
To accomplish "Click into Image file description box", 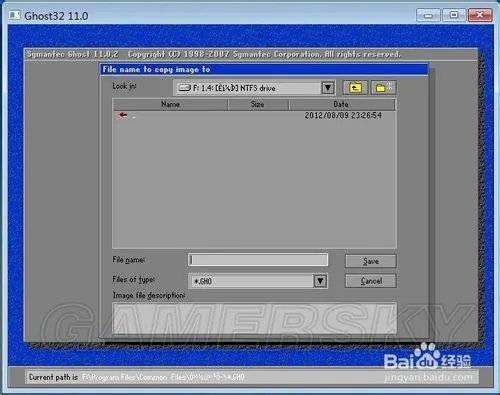I will point(255,318).
